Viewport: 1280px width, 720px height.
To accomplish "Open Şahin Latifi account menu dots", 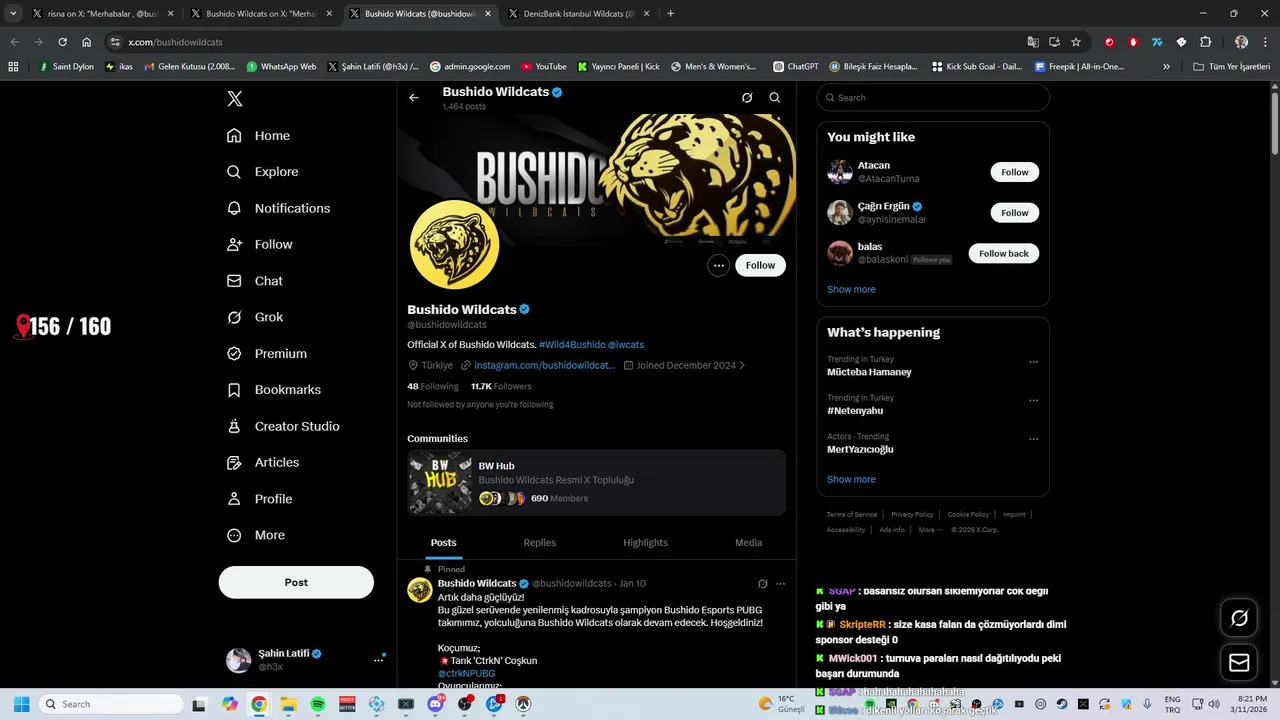I will [378, 660].
